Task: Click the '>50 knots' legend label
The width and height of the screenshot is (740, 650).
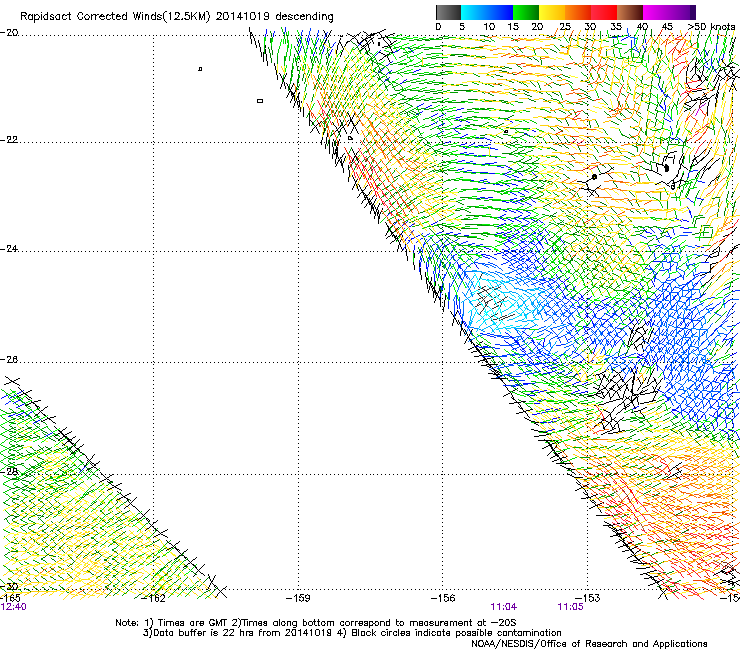Action: coord(711,27)
